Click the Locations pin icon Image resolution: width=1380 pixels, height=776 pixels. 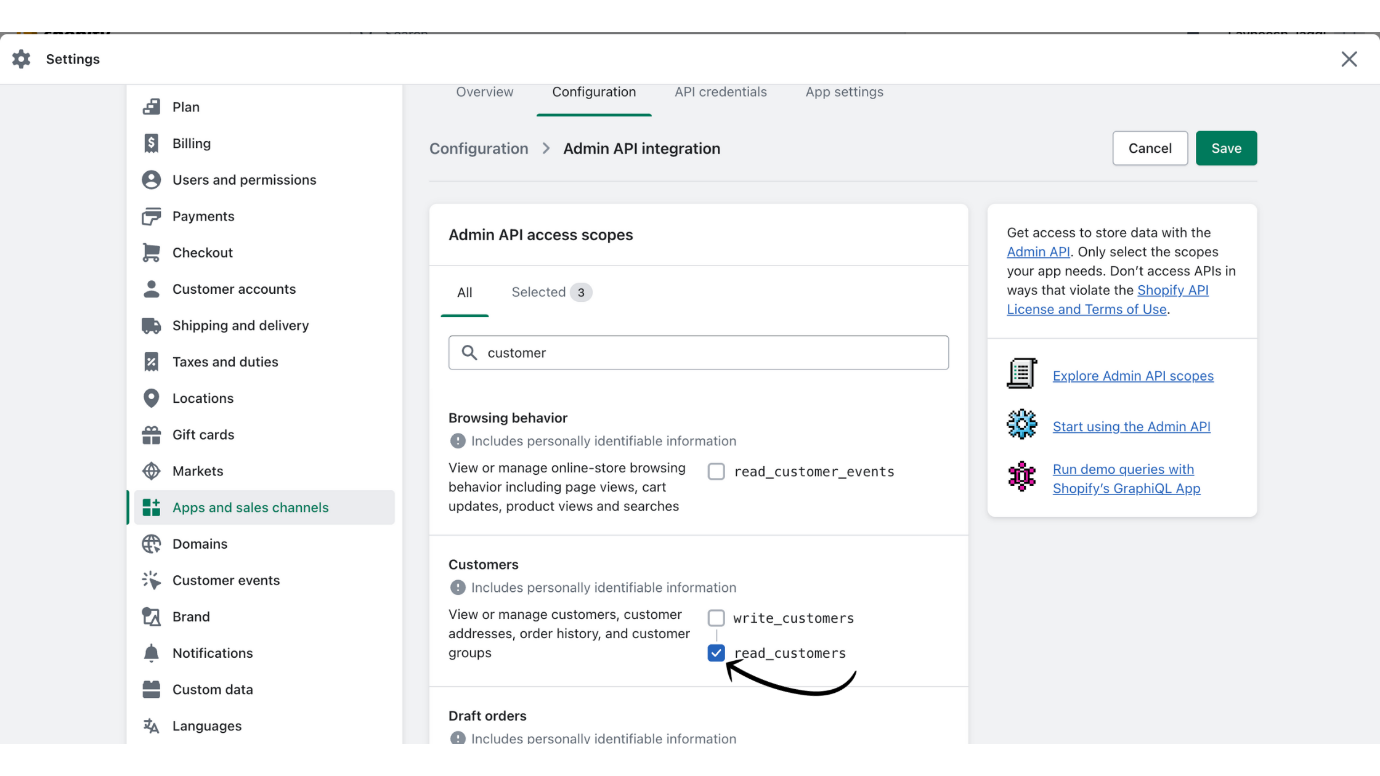coord(151,398)
